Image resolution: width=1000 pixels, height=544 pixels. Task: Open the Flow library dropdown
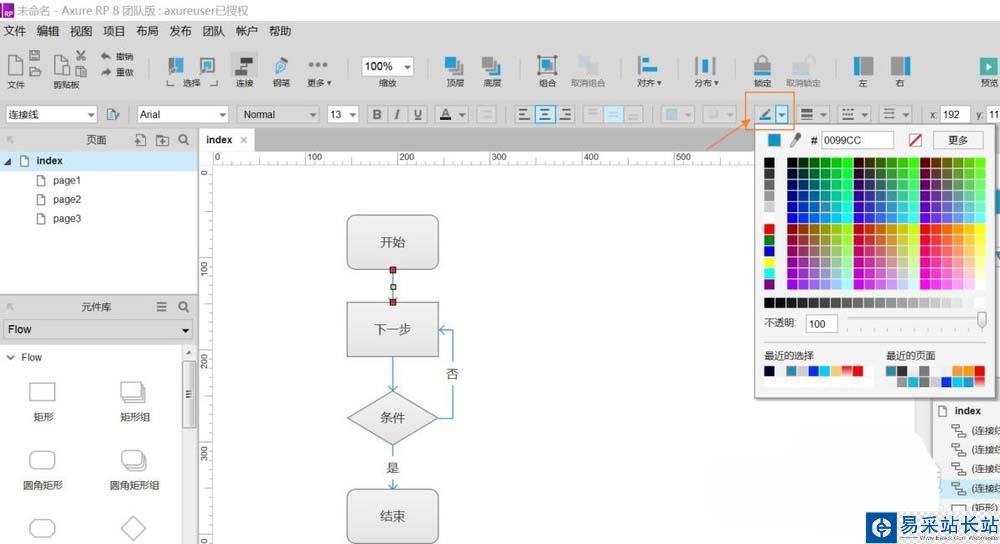(x=98, y=329)
